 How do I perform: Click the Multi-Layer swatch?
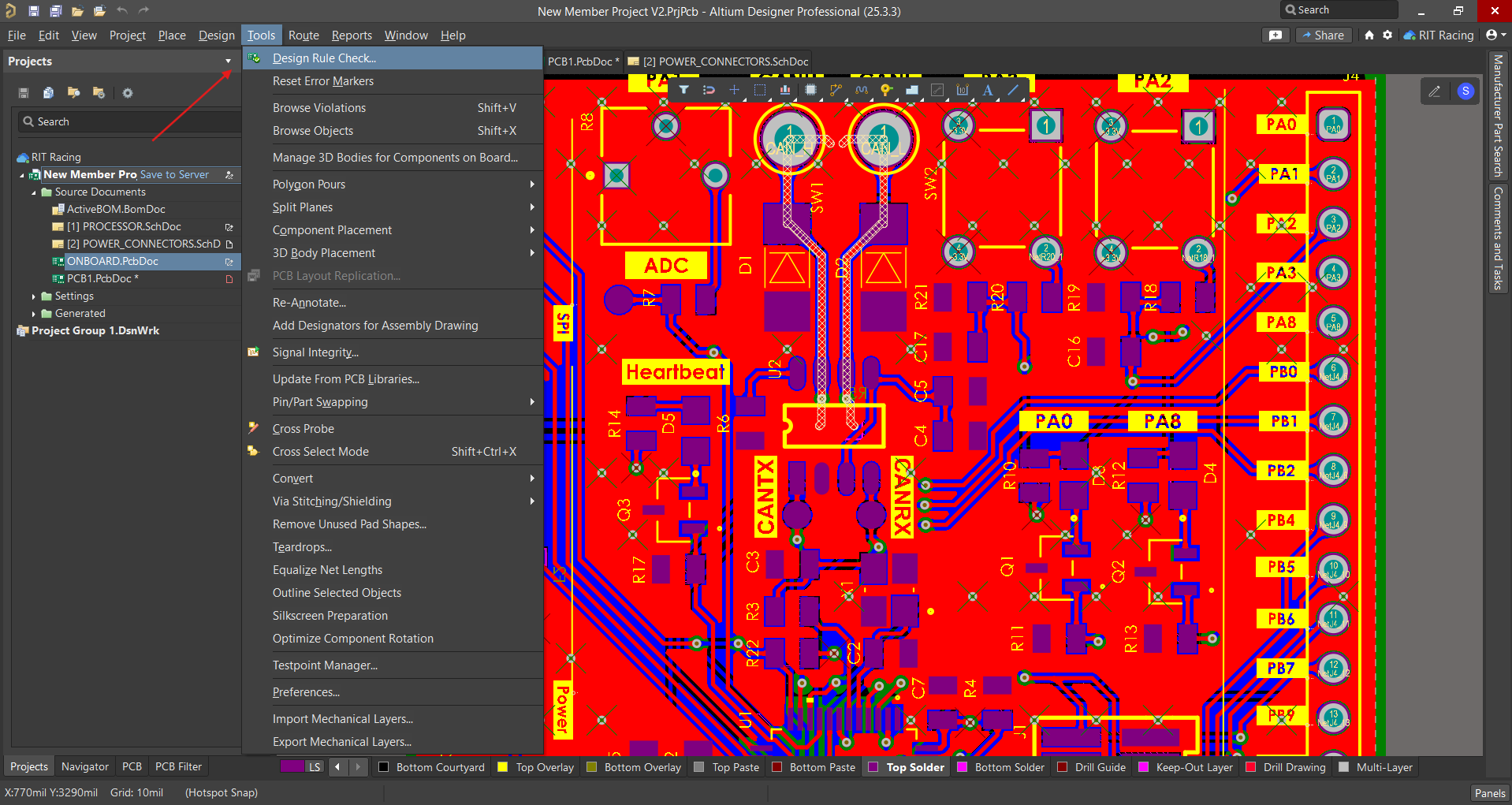point(1344,767)
